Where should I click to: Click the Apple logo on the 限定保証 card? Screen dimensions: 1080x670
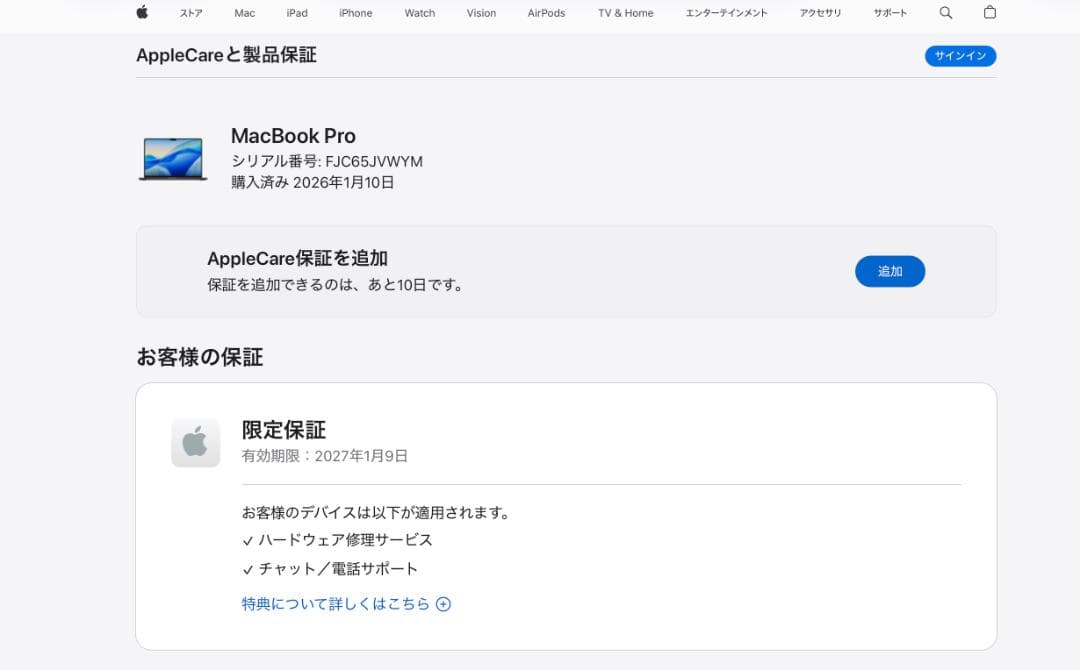click(x=195, y=442)
